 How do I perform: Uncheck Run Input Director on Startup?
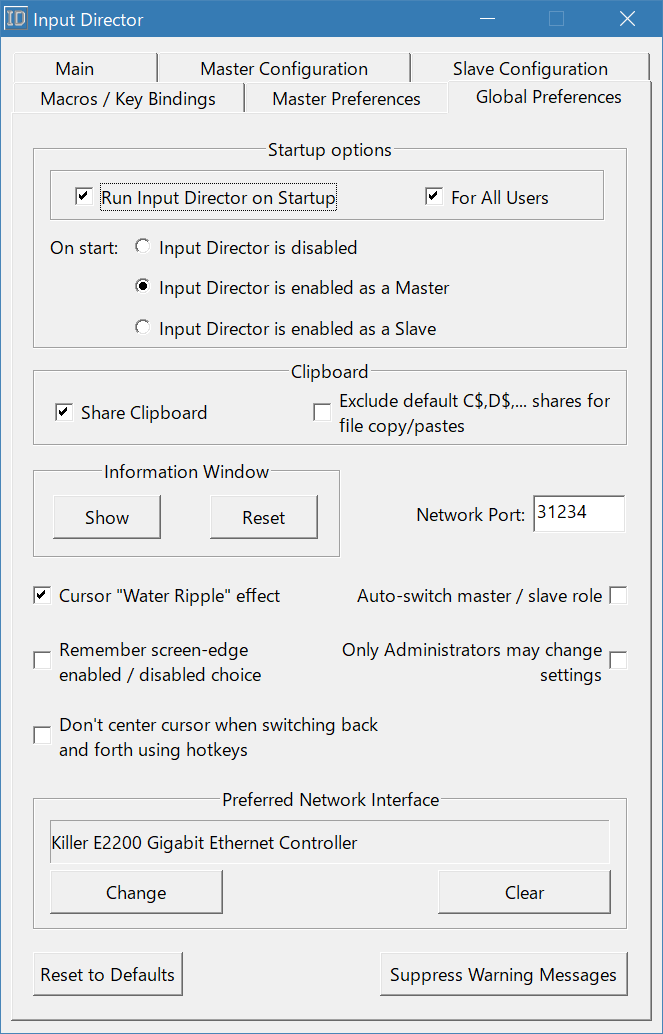[84, 195]
